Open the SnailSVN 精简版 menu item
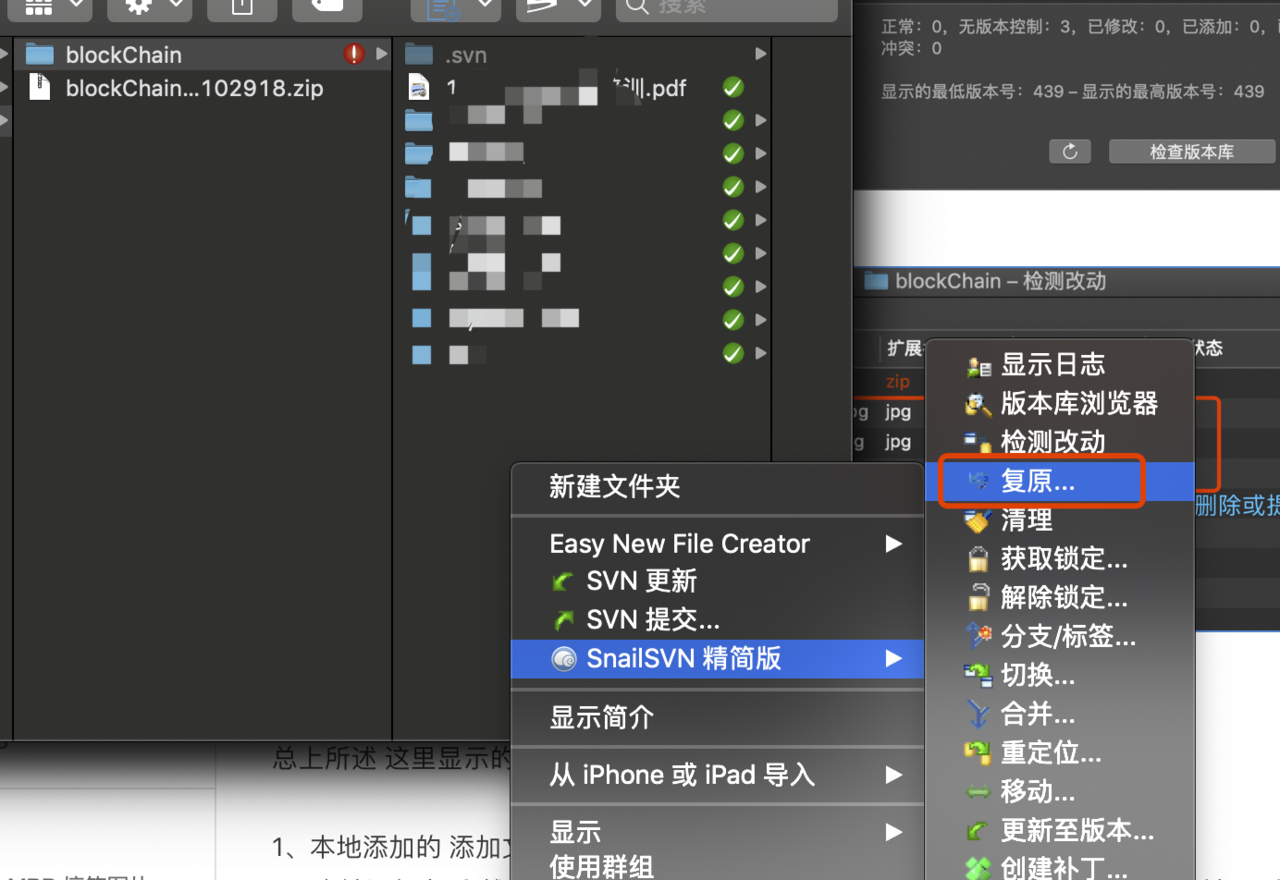The width and height of the screenshot is (1280, 880). [717, 659]
